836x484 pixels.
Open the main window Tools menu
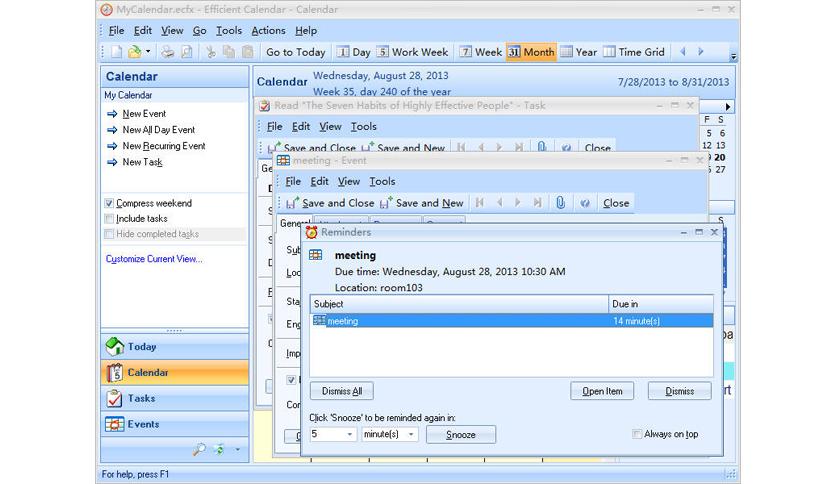(229, 30)
